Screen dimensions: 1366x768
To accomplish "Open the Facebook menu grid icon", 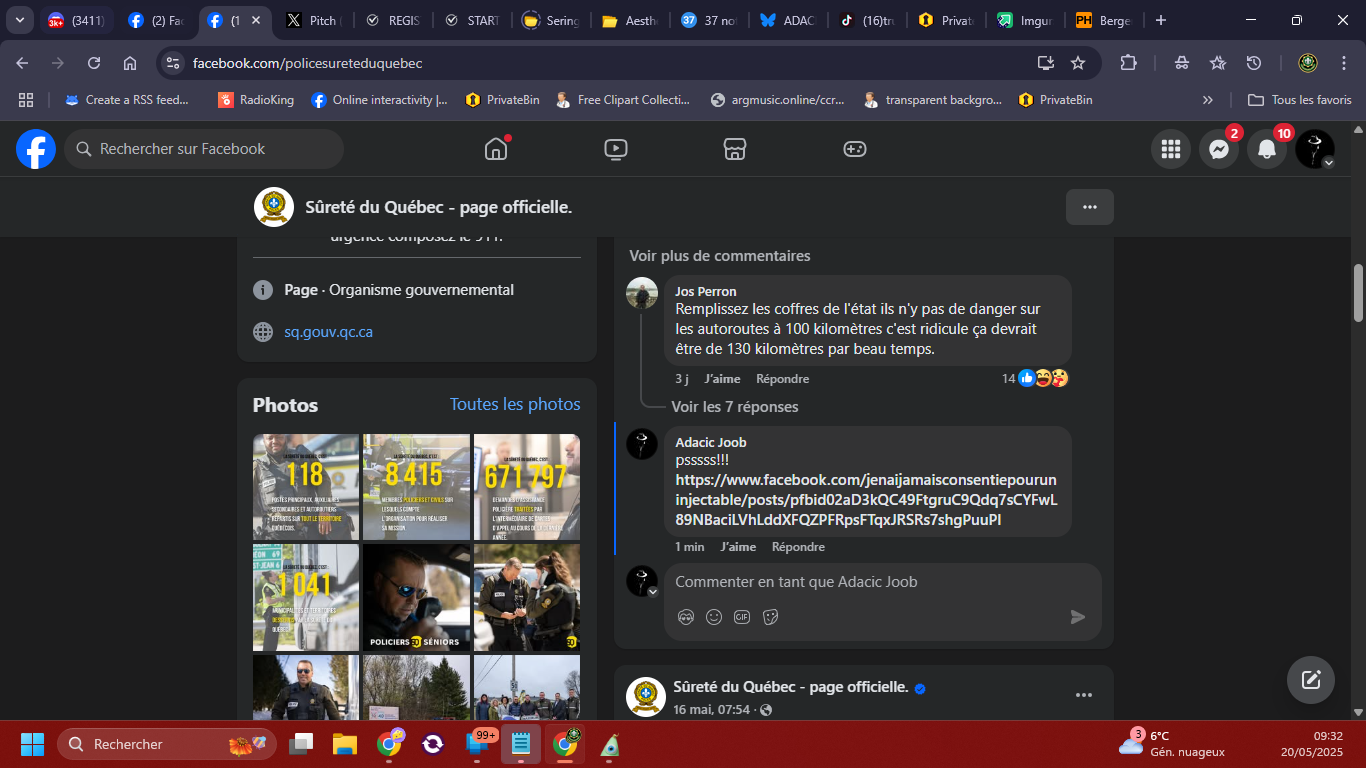I will [1171, 149].
